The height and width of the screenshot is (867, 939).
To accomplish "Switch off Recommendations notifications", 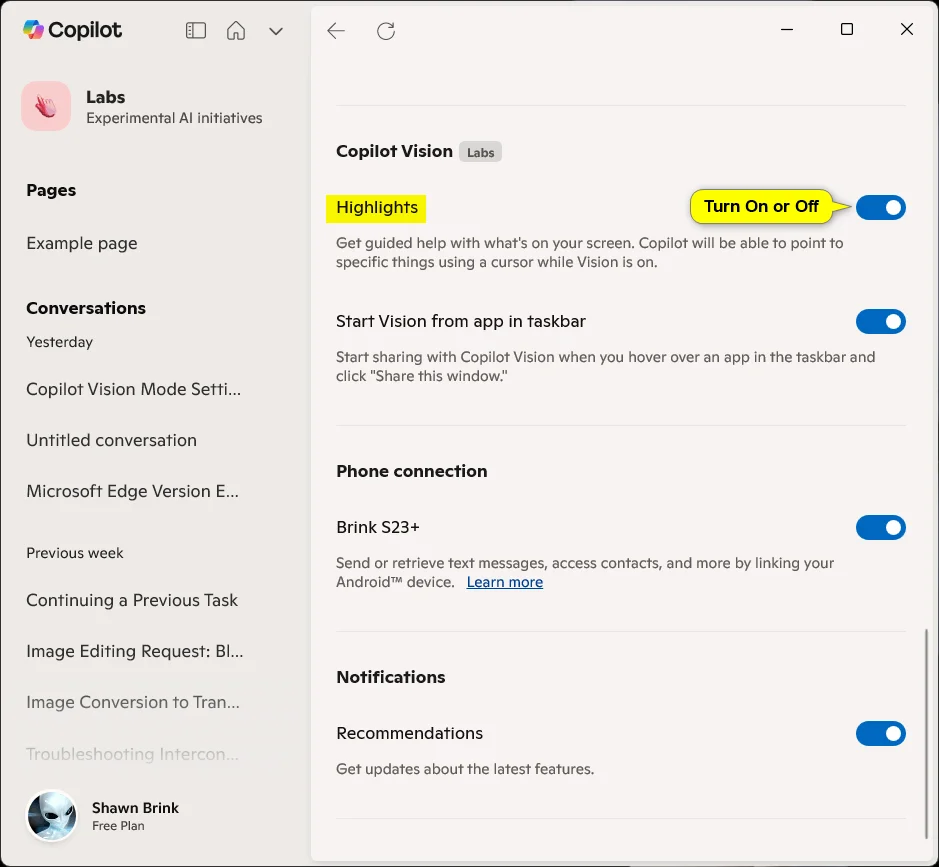I will (880, 733).
